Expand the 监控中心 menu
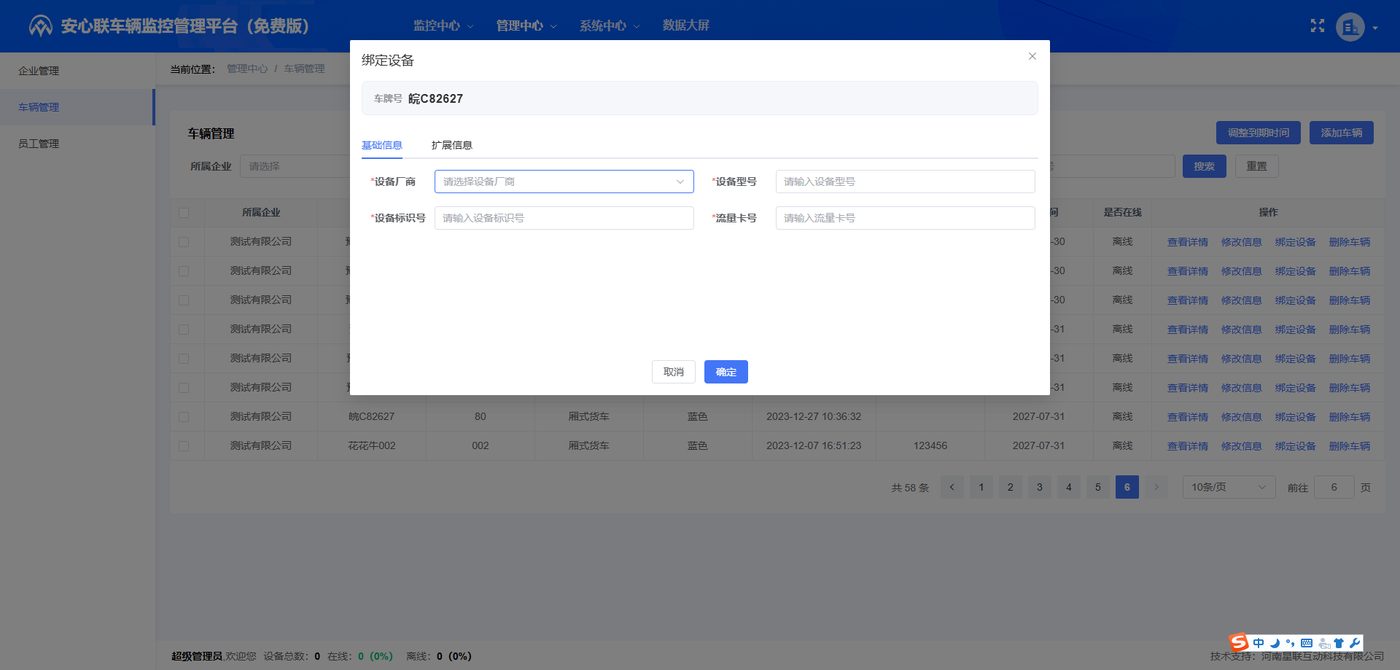1400x670 pixels. point(443,26)
